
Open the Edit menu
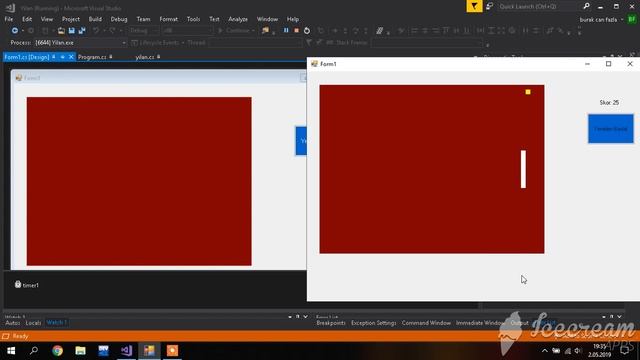coord(27,19)
